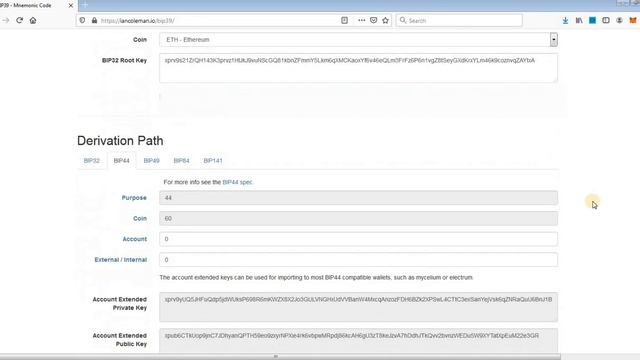640x360 pixels.
Task: Click the Account Extended Private Key label
Action: 119,304
